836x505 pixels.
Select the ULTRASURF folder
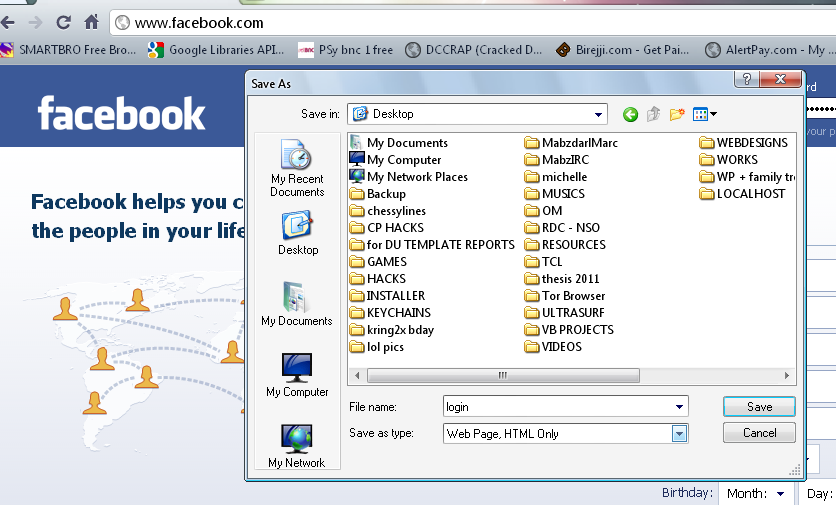565,313
